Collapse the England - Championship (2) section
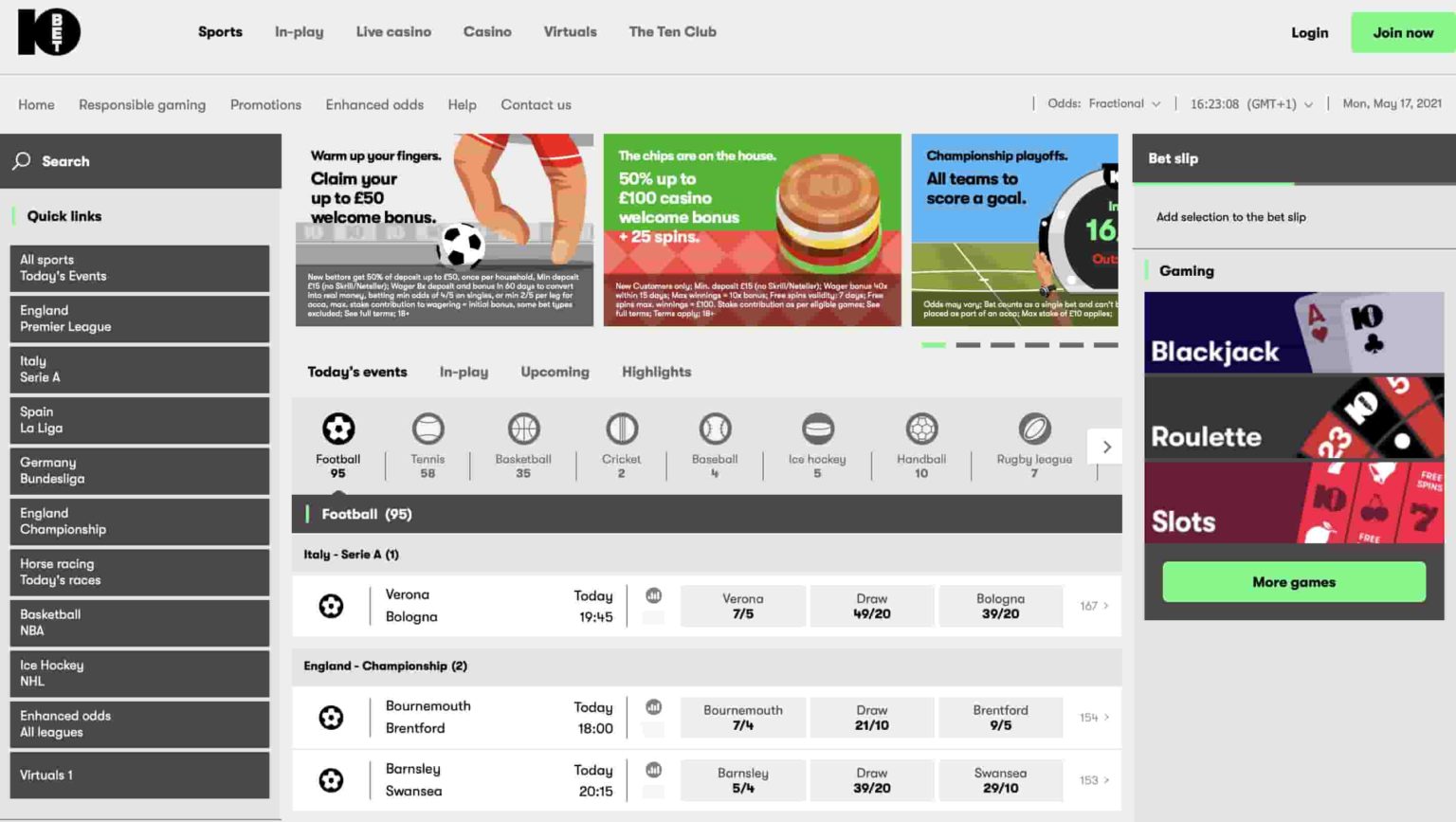The width and height of the screenshot is (1456, 822). [706, 667]
